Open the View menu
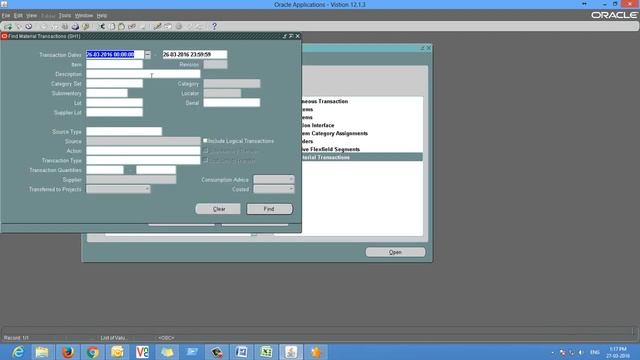Image resolution: width=640 pixels, height=360 pixels. (31, 16)
